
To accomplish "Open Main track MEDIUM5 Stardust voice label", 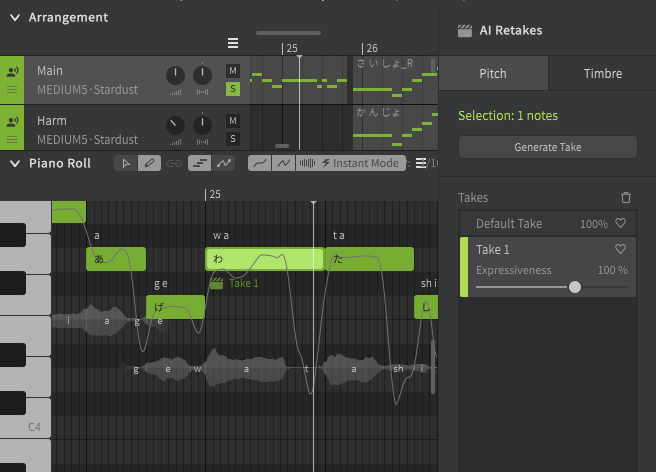I will [87, 90].
